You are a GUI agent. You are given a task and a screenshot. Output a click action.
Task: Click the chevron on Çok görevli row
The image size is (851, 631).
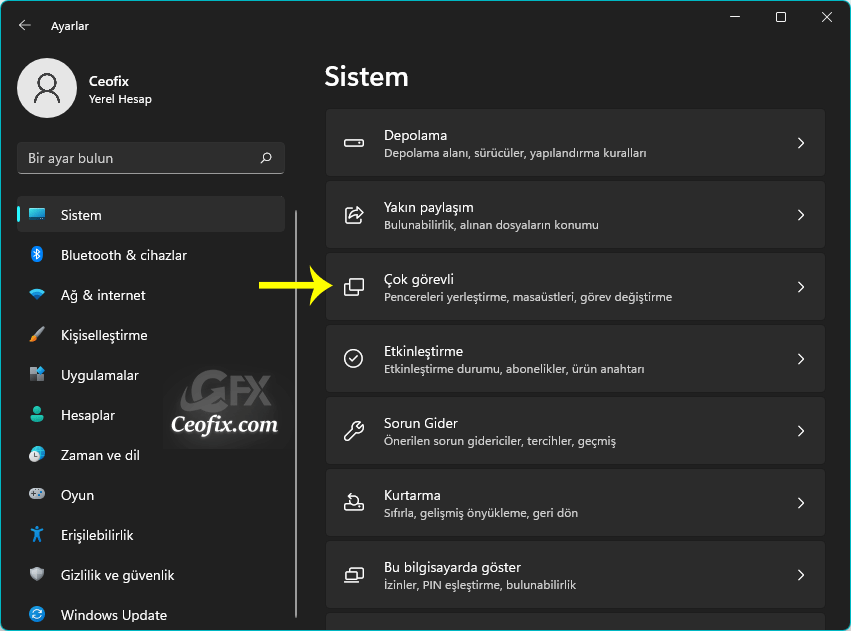click(x=801, y=287)
